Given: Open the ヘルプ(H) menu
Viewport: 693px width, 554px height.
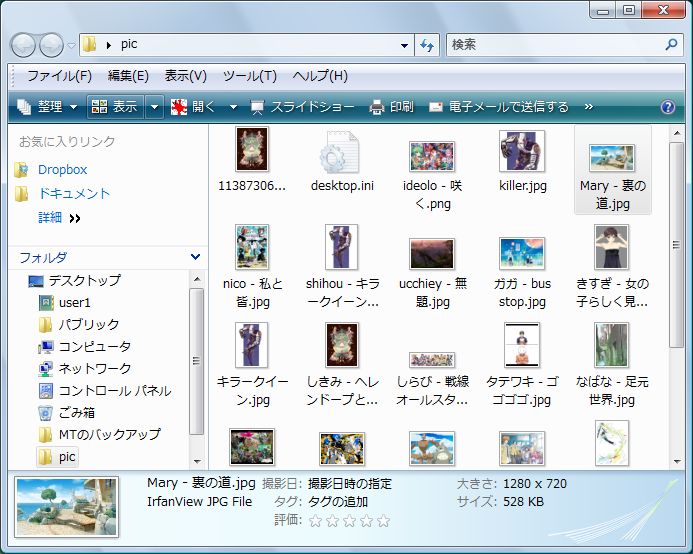Looking at the screenshot, I should click(320, 76).
